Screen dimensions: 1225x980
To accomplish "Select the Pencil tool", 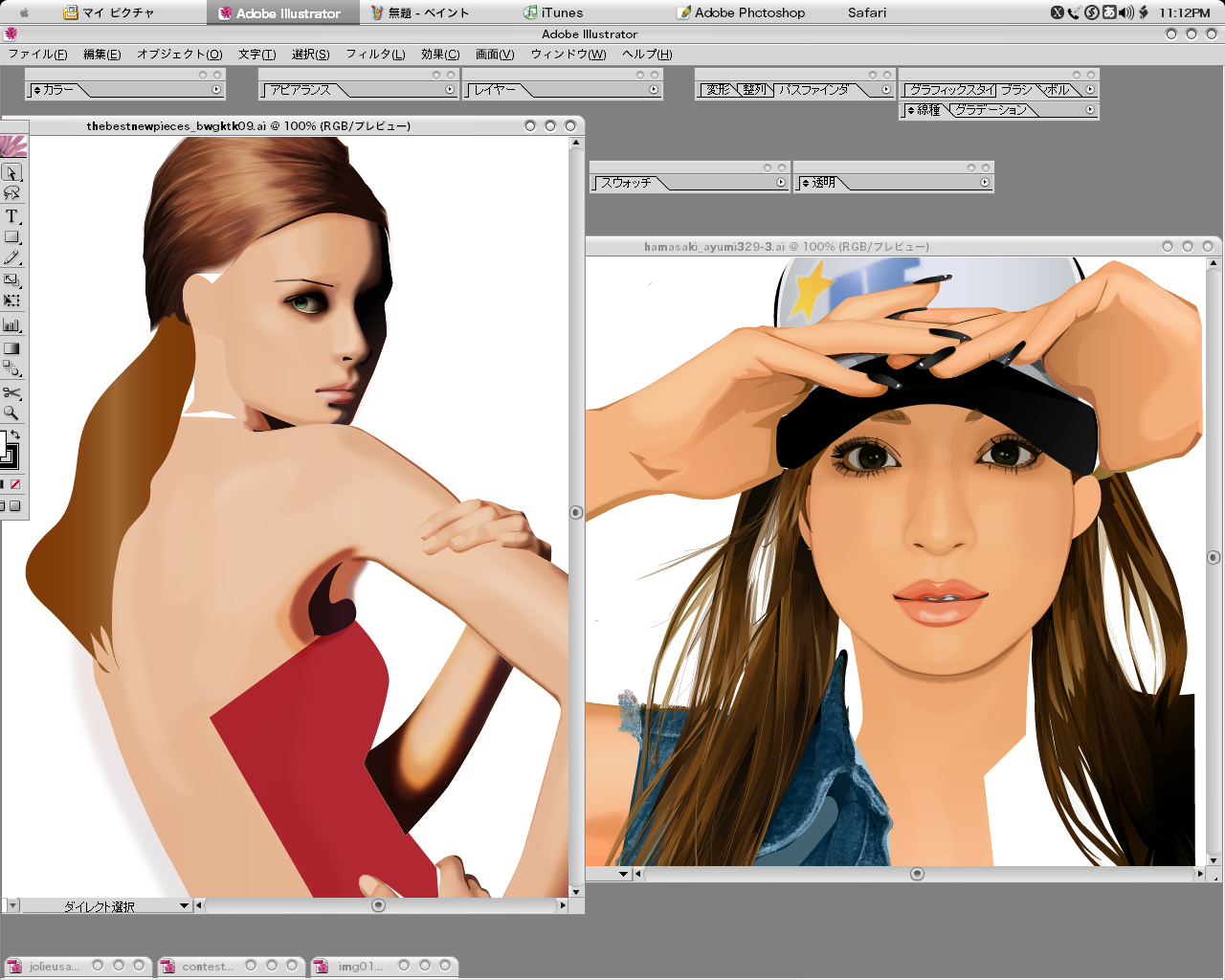I will tap(11, 258).
